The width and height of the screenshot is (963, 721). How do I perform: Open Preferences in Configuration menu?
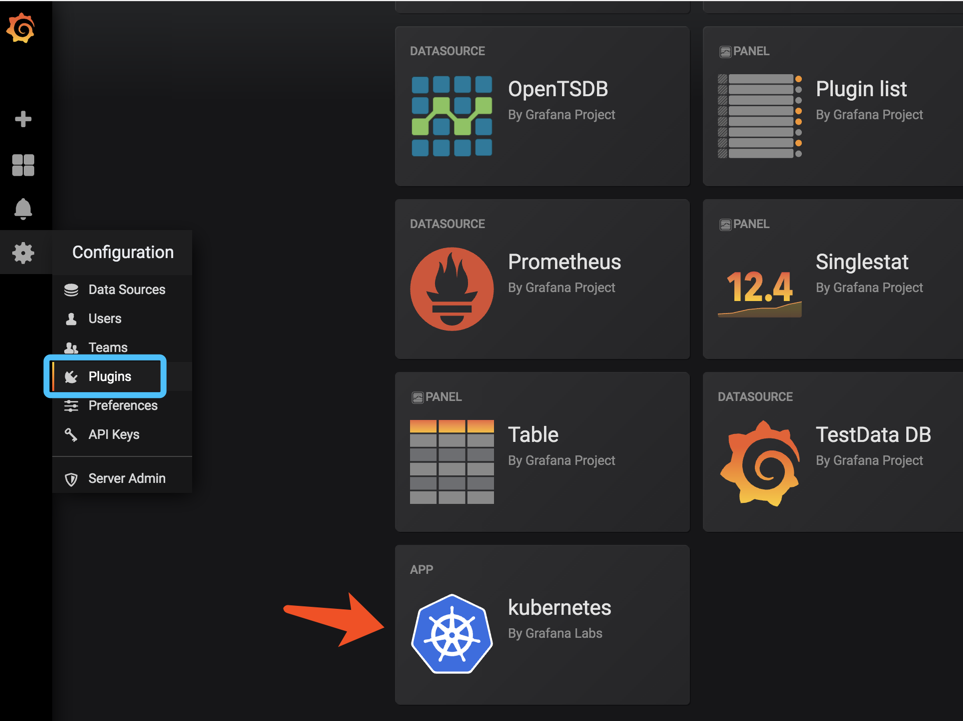(x=123, y=405)
